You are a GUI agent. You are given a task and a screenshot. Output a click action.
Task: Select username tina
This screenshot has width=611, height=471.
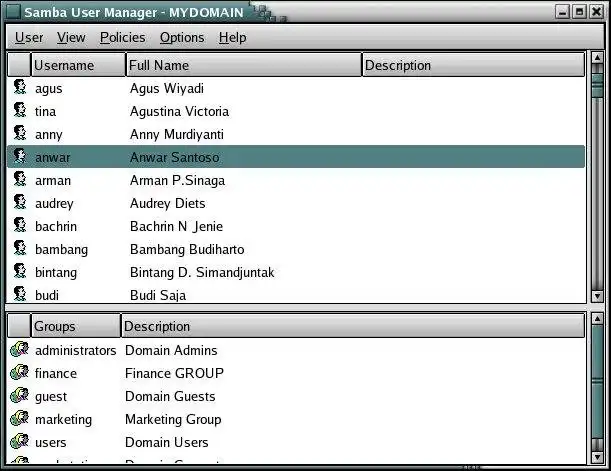(46, 111)
